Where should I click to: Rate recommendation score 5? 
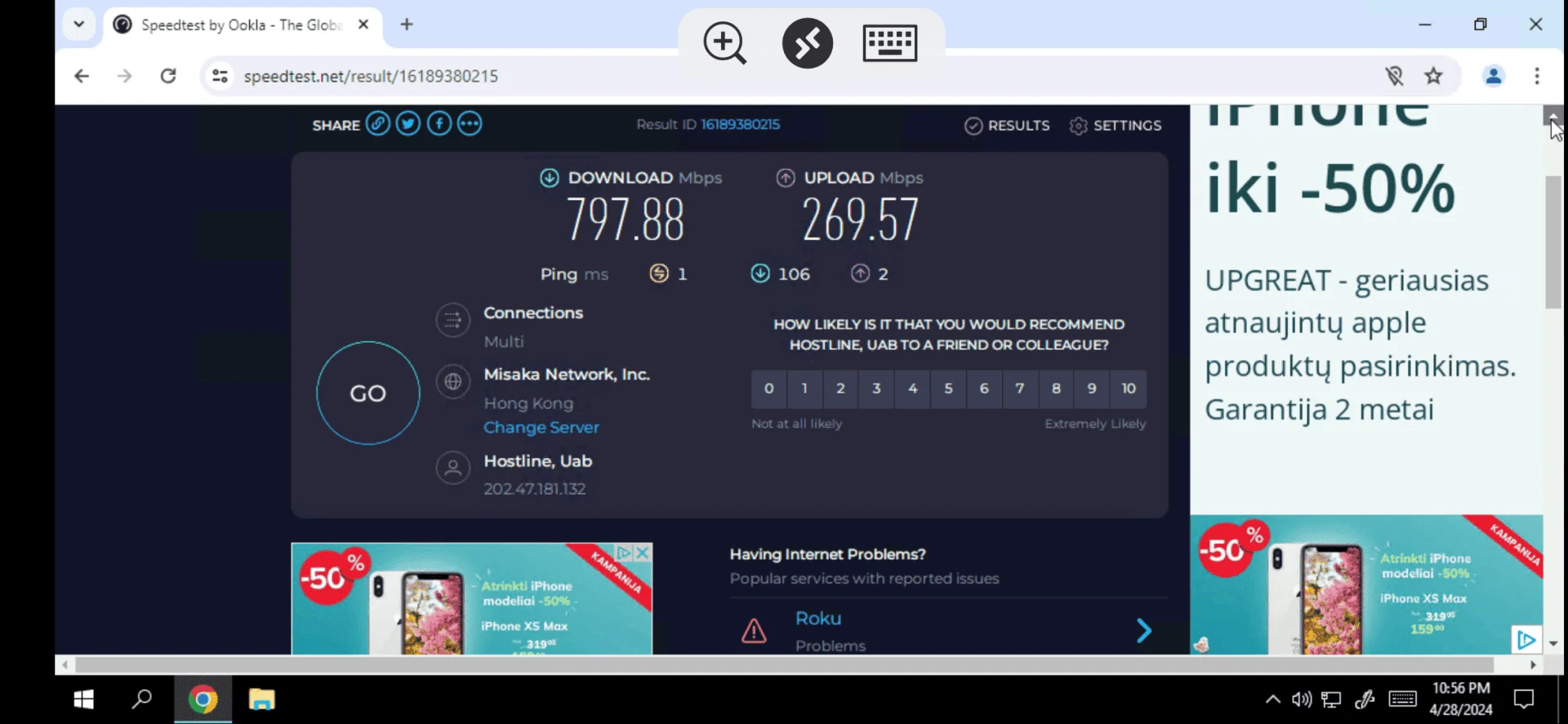click(948, 389)
